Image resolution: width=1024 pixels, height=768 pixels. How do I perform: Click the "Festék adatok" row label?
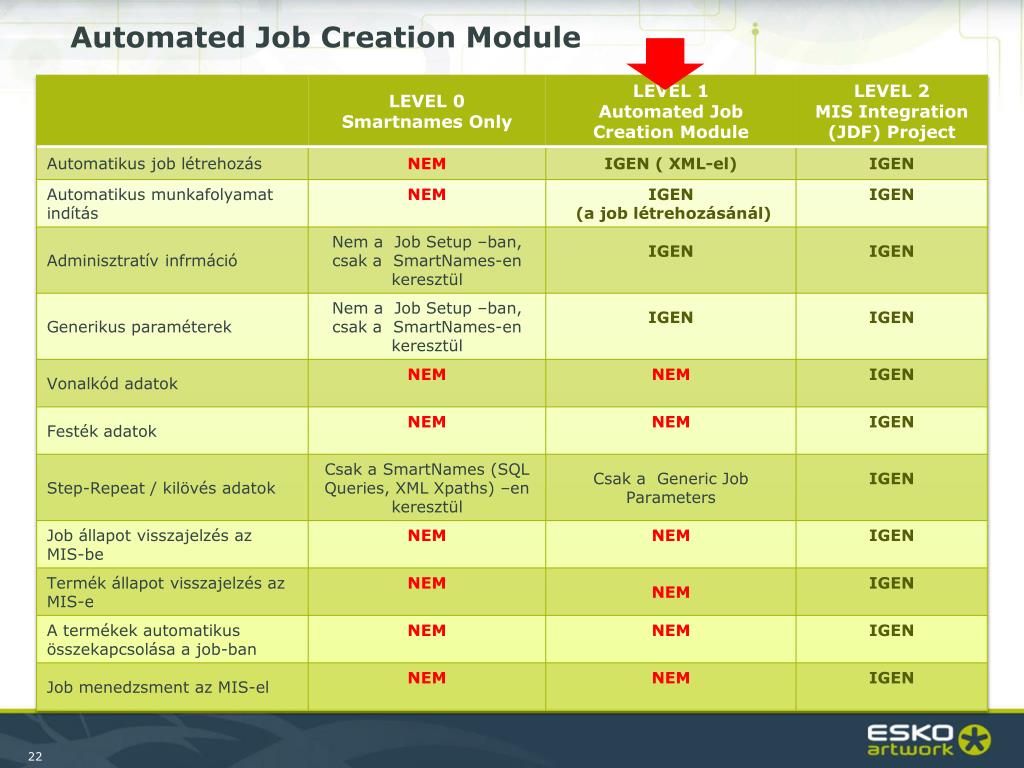102,432
